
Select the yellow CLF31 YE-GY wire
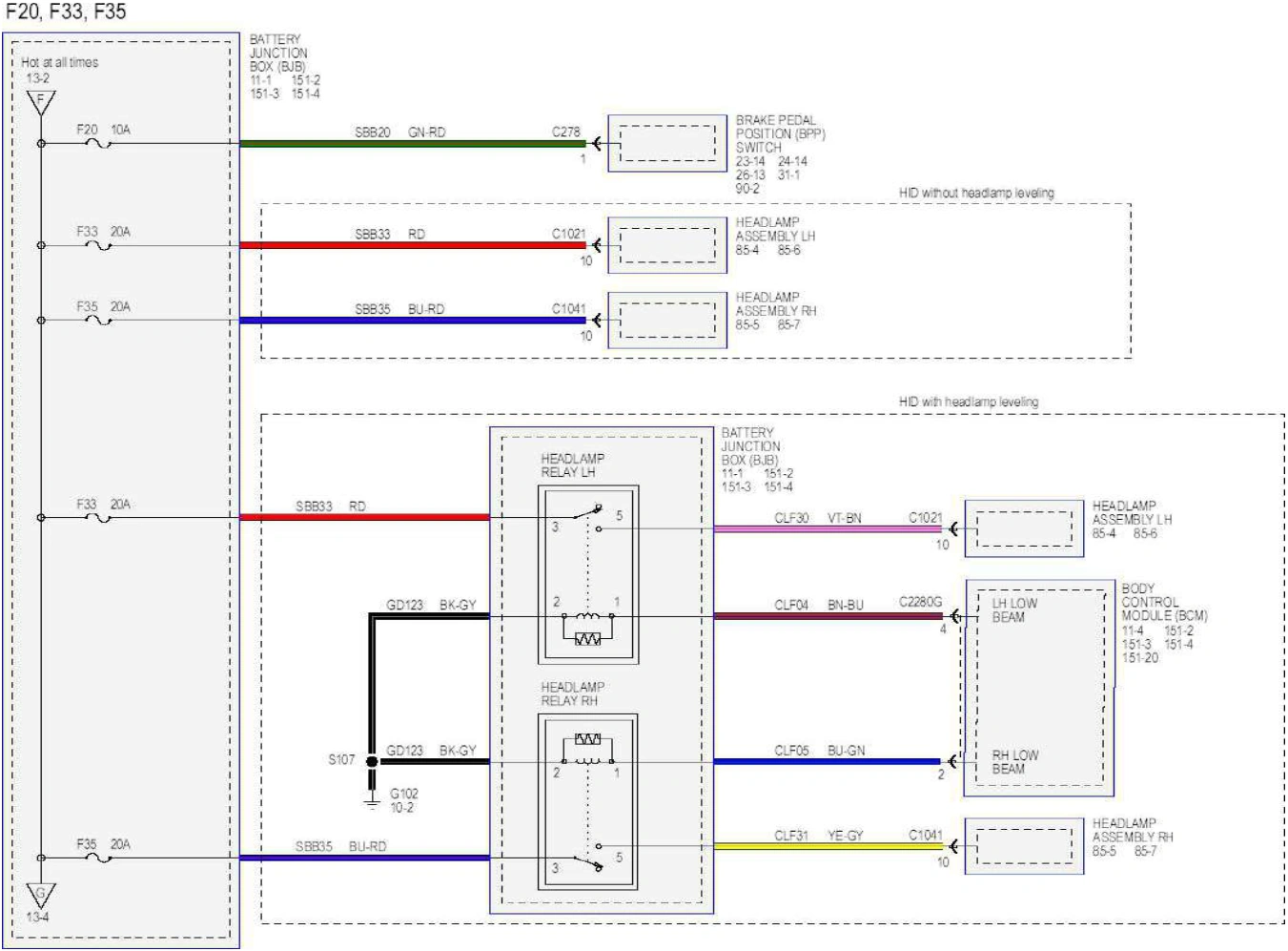pyautogui.click(x=828, y=846)
